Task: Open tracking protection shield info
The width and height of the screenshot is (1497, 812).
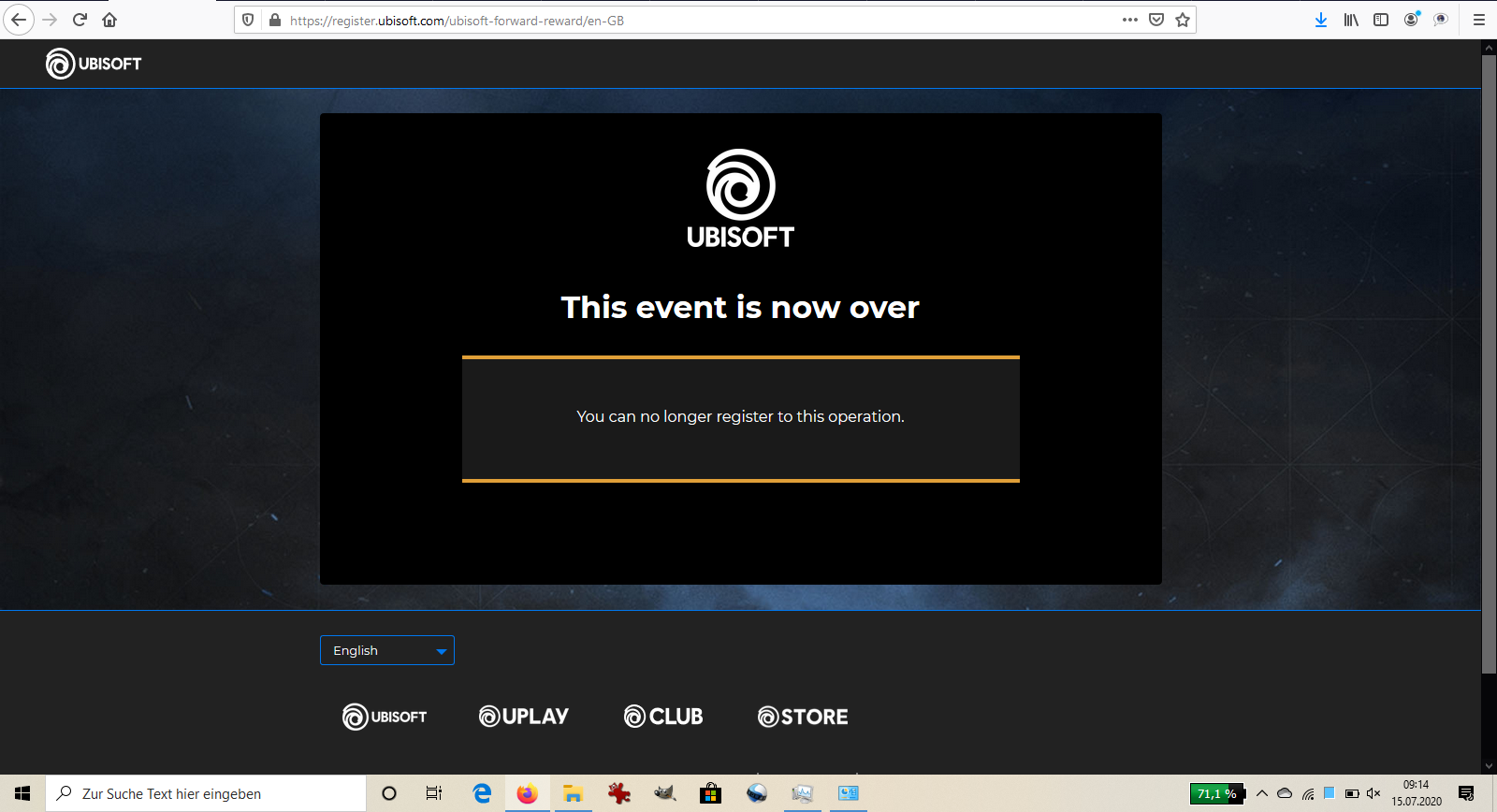Action: [248, 20]
